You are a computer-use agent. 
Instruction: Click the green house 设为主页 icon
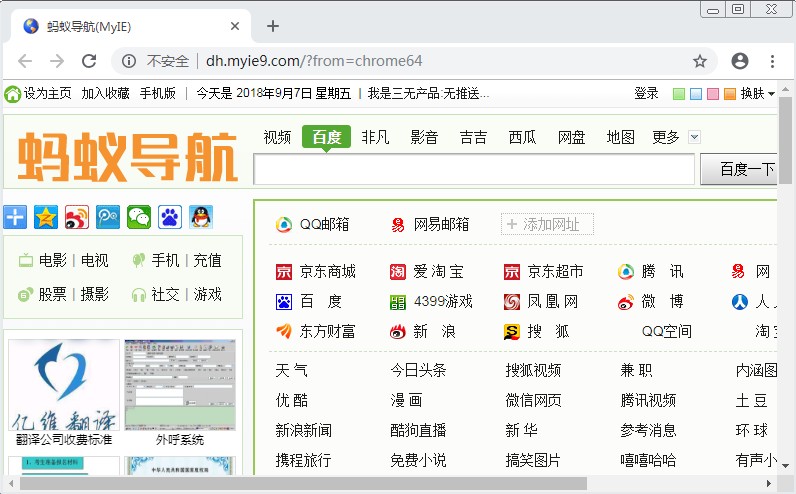click(12, 93)
